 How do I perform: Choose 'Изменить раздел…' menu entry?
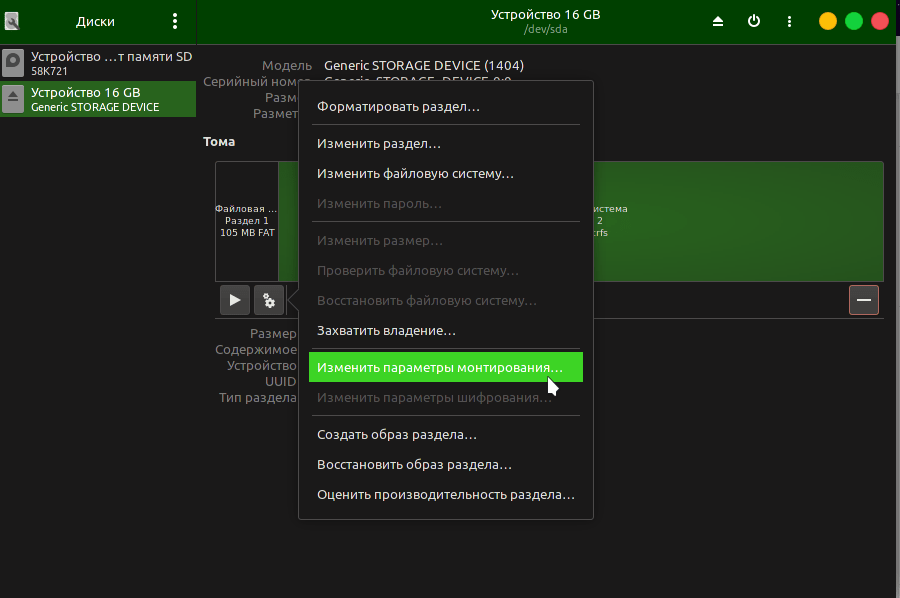379,144
